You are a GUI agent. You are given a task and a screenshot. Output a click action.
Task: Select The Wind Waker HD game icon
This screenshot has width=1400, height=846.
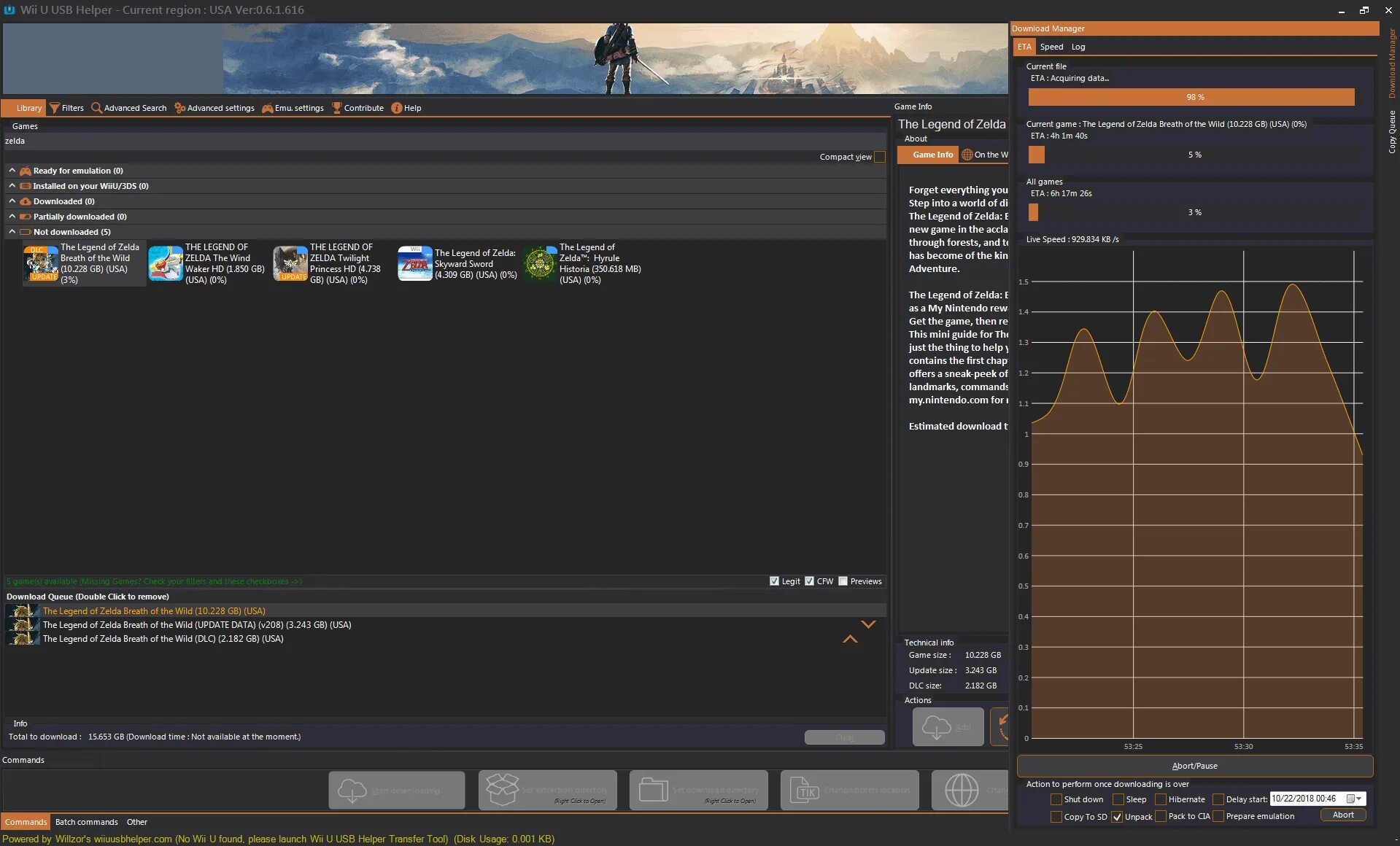click(x=166, y=263)
